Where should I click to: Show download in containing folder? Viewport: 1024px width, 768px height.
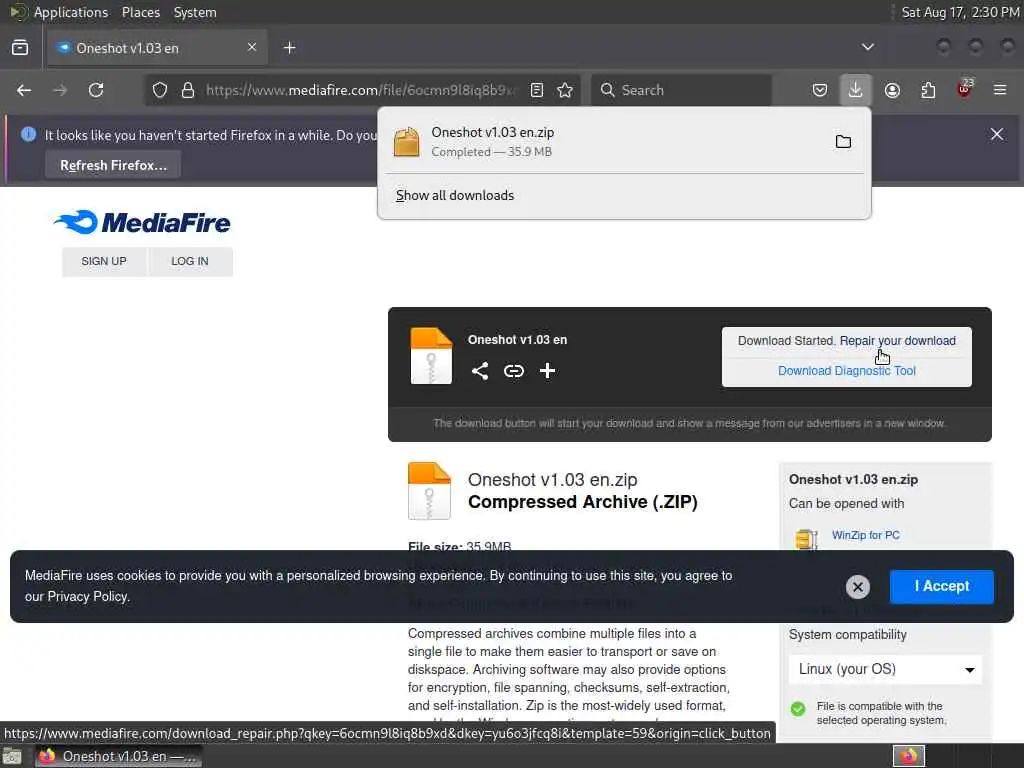tap(843, 142)
